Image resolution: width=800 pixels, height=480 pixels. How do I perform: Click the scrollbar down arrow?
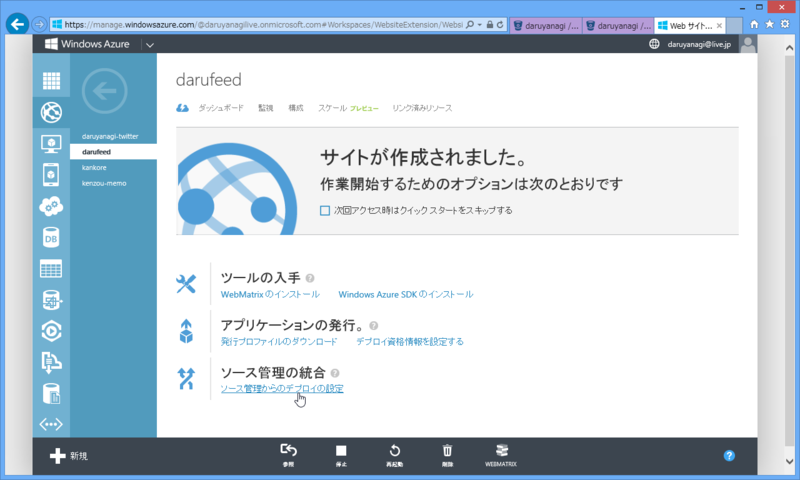(x=789, y=462)
